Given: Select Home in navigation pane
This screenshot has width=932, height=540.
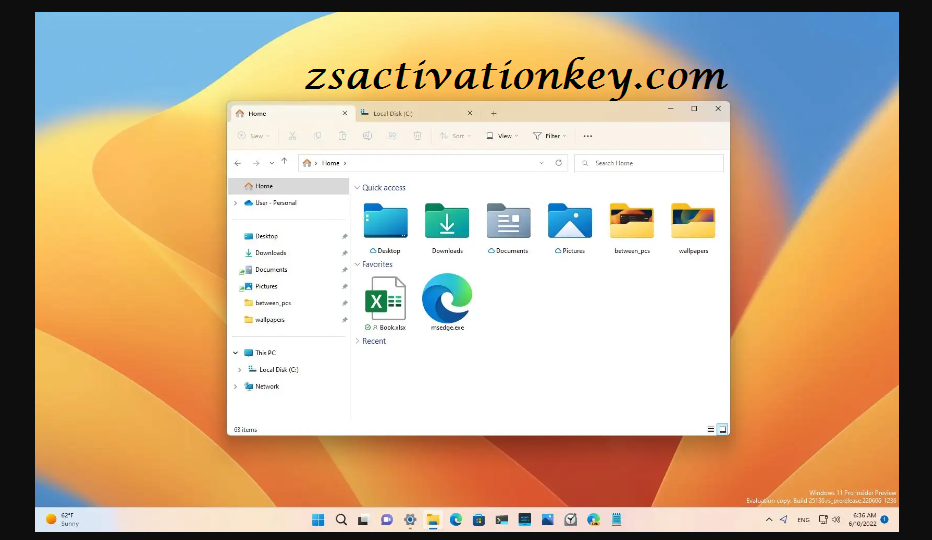Looking at the screenshot, I should tap(289, 186).
